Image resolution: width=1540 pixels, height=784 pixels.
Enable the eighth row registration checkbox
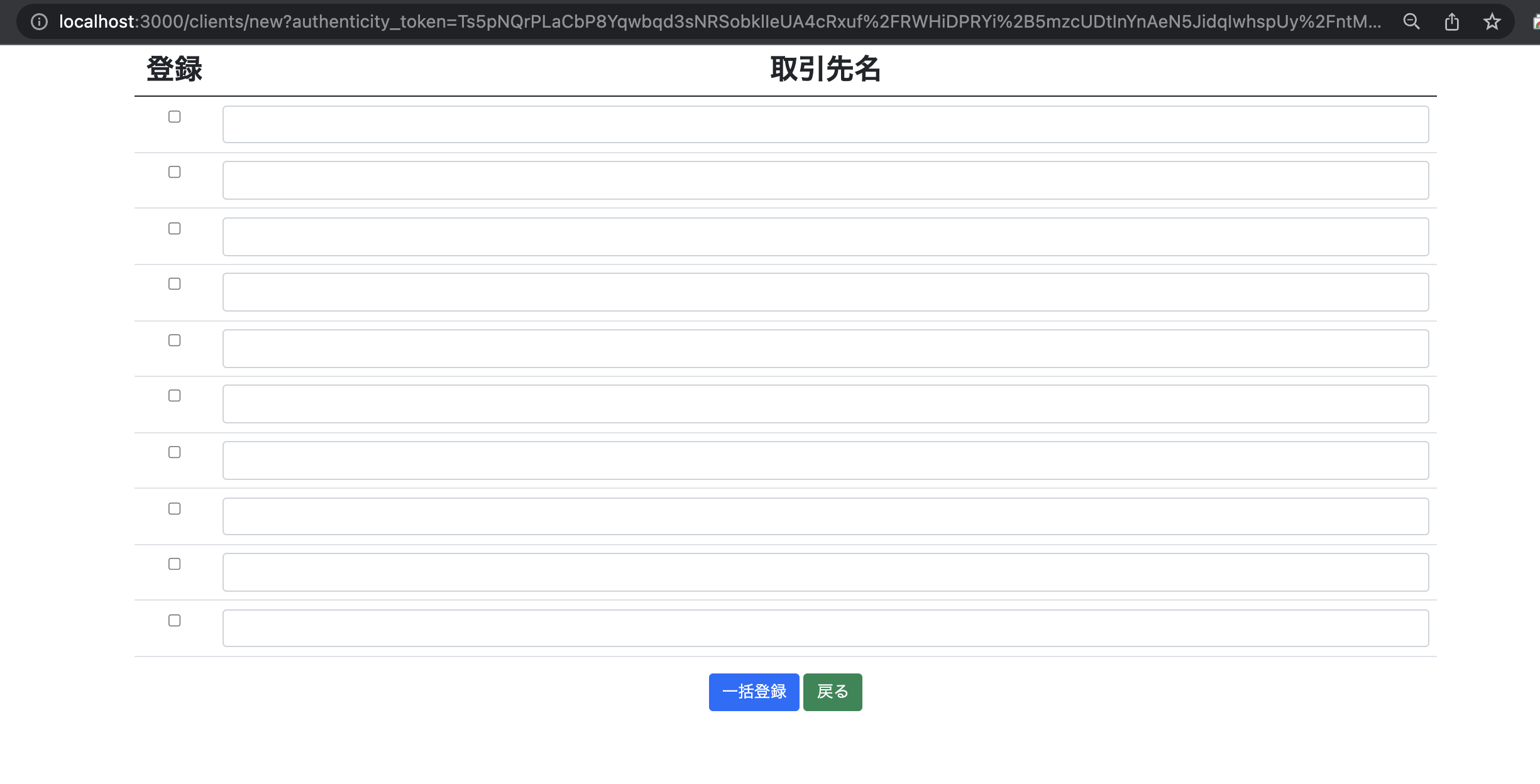coord(175,509)
